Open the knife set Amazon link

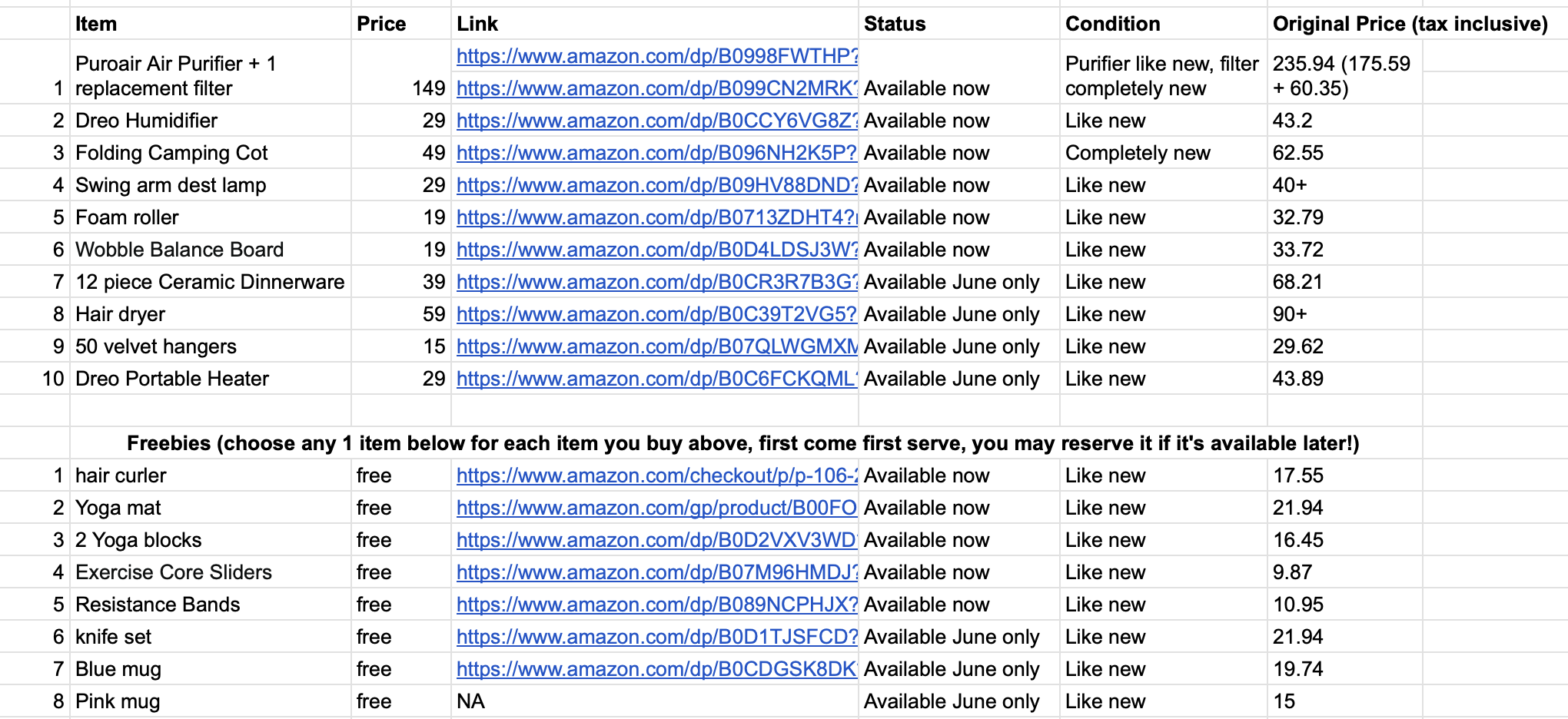tap(656, 637)
